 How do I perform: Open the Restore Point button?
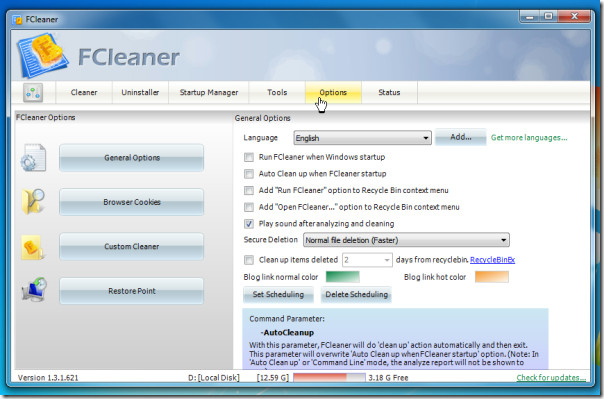[x=131, y=291]
